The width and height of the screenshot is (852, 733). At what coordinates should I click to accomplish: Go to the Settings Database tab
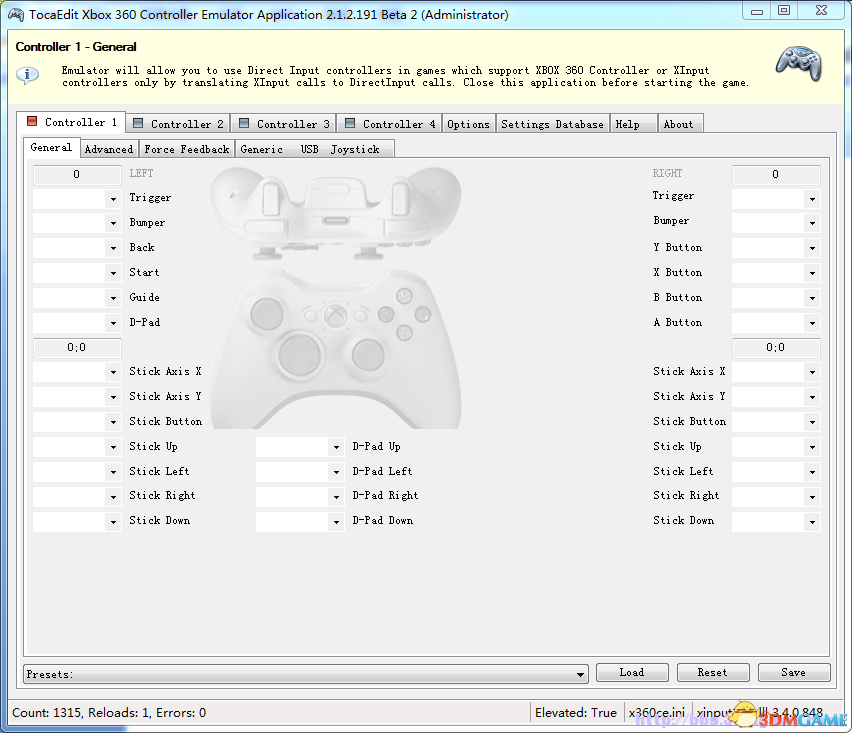pyautogui.click(x=552, y=124)
